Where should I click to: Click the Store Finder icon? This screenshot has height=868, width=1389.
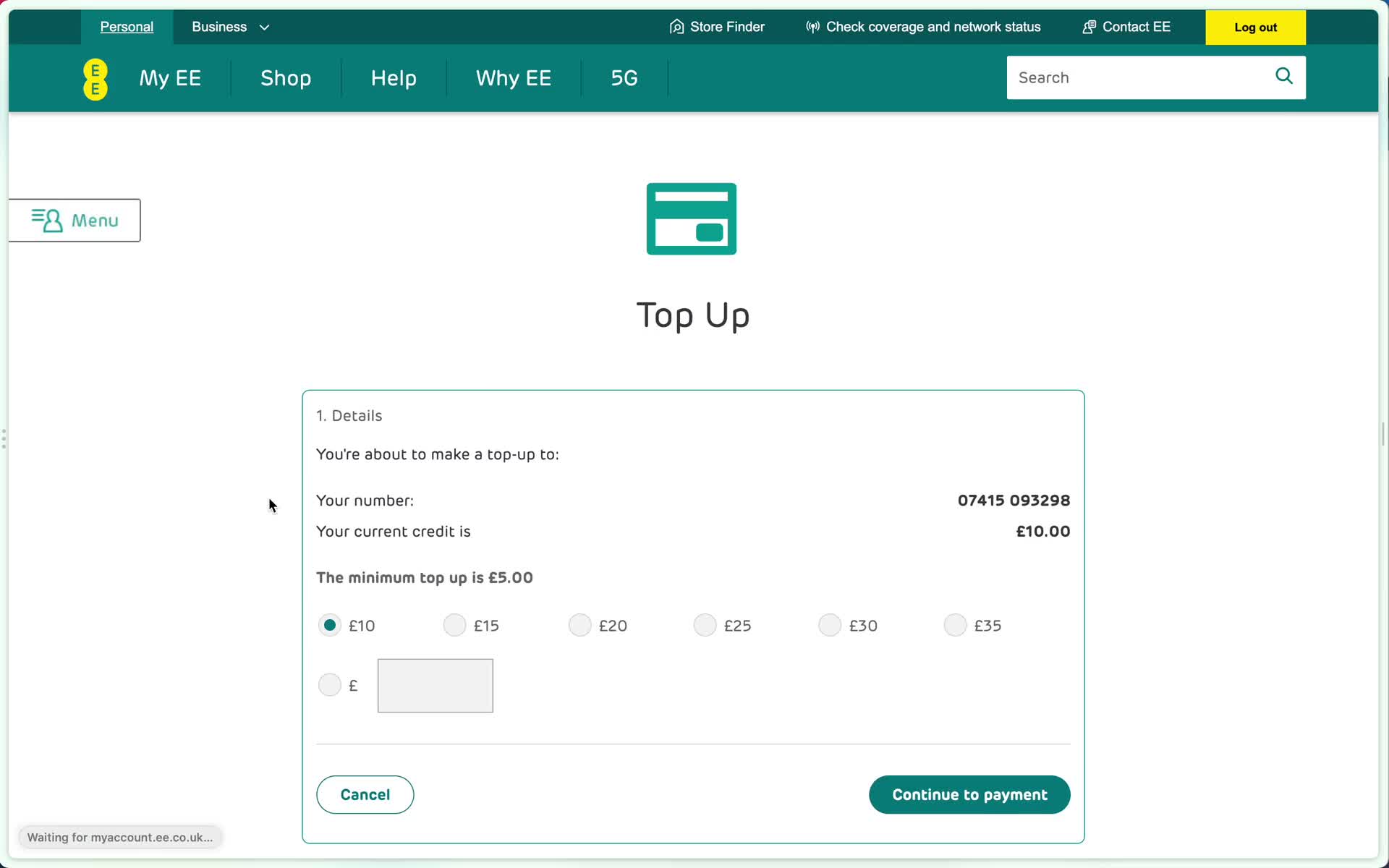675,26
